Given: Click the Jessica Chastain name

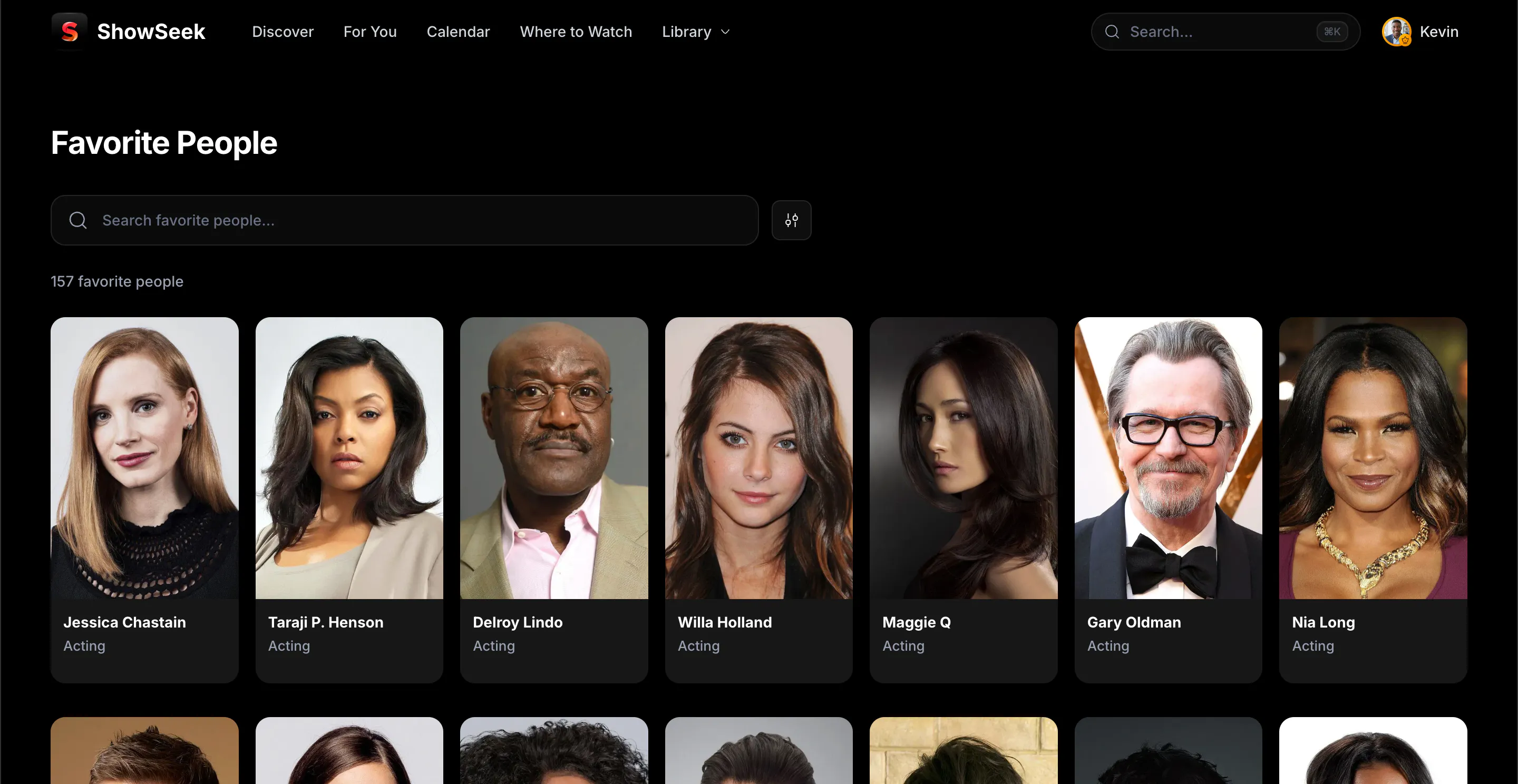Looking at the screenshot, I should [x=124, y=622].
